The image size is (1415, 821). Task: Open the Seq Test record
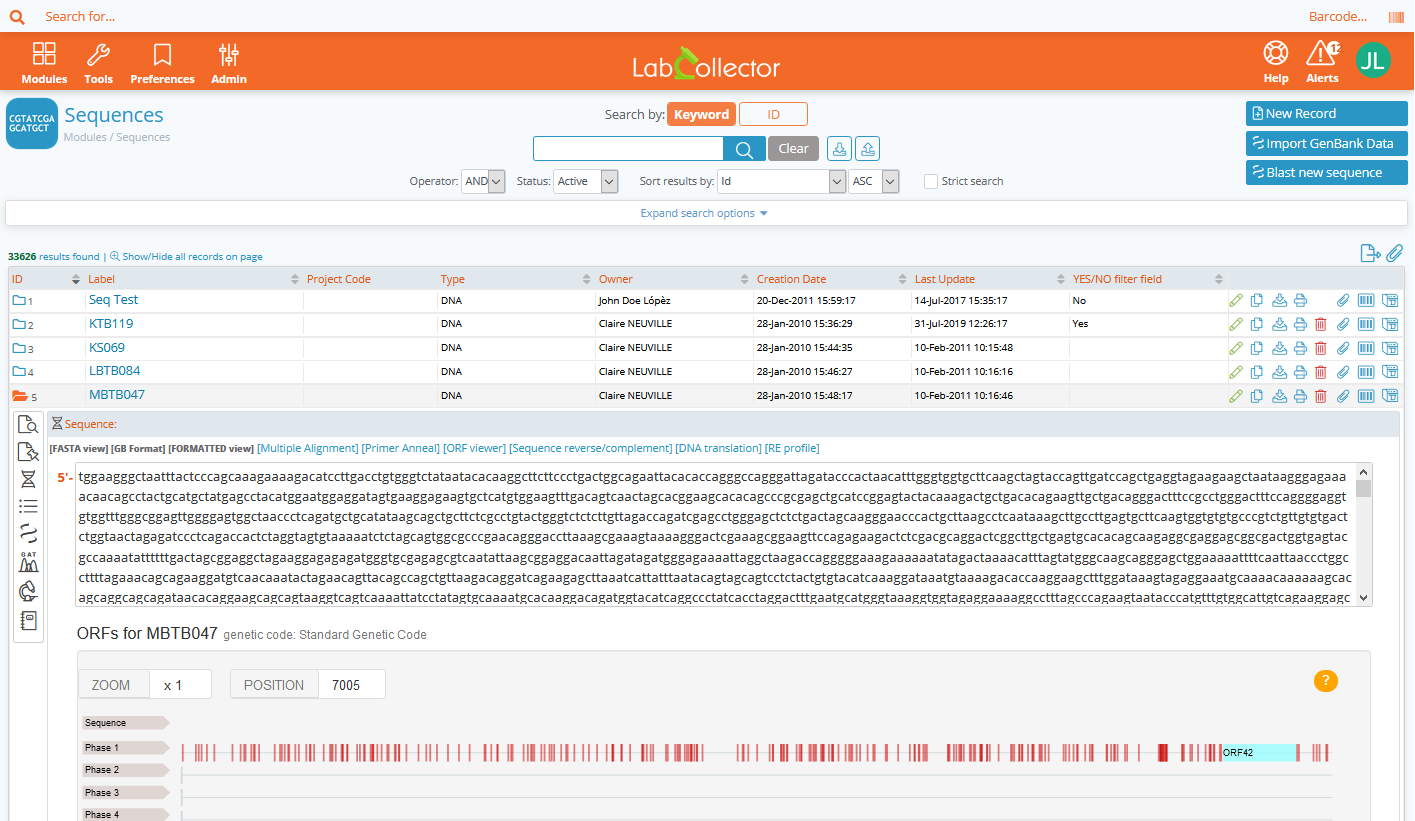click(x=113, y=299)
